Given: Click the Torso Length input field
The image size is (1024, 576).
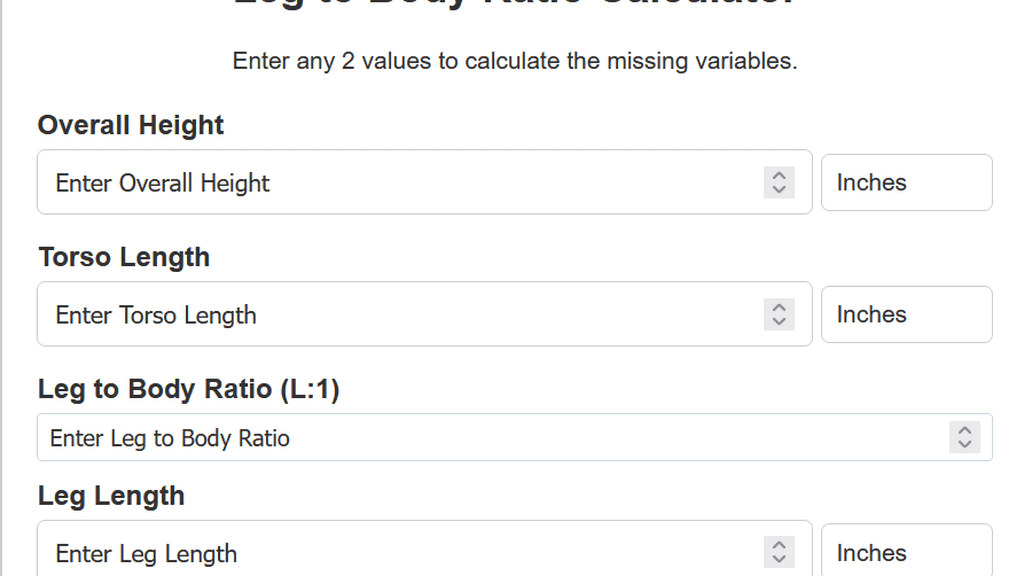Looking at the screenshot, I should [400, 314].
